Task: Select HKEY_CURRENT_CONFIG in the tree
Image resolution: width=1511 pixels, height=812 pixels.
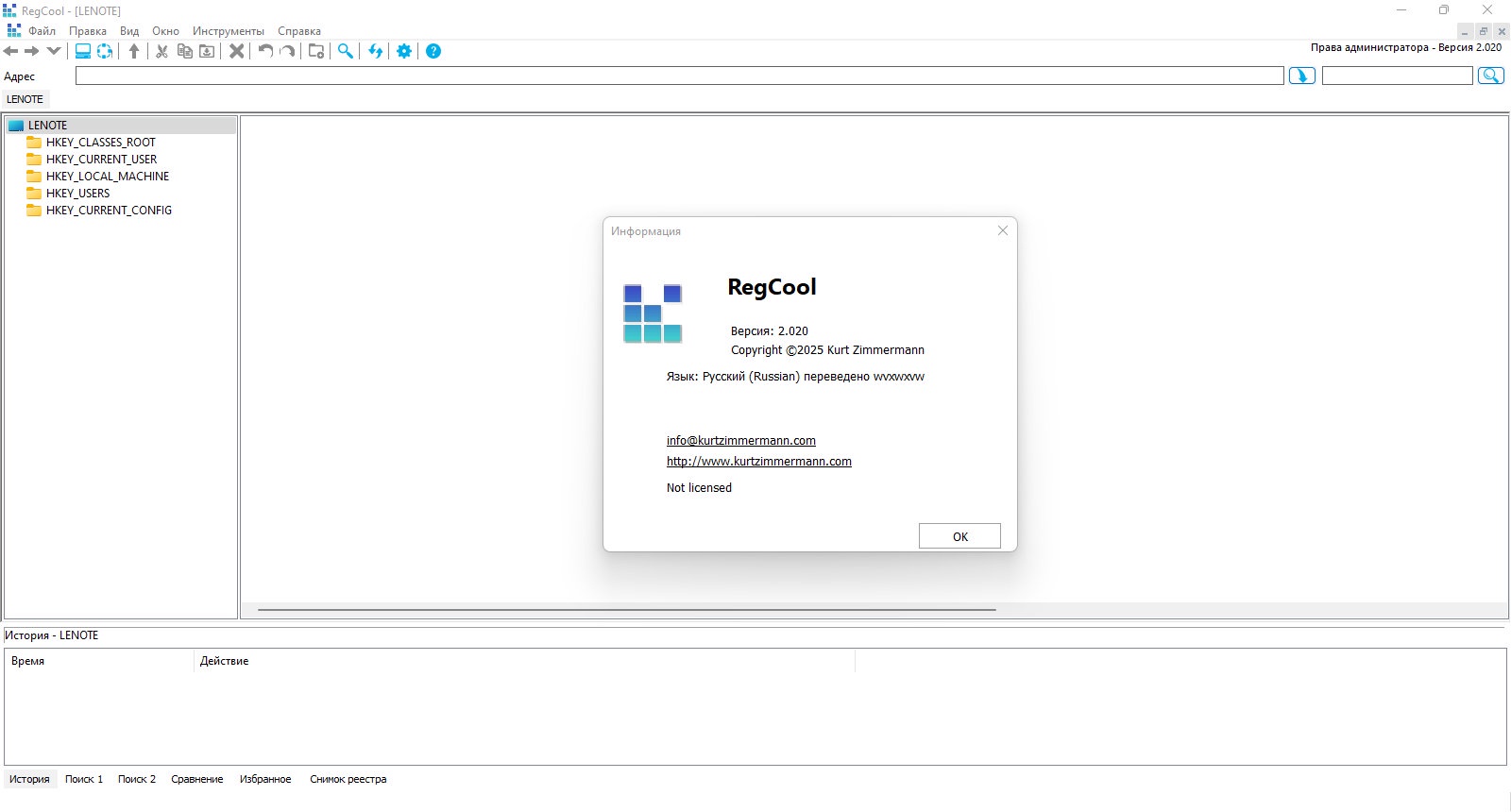Action: tap(110, 211)
